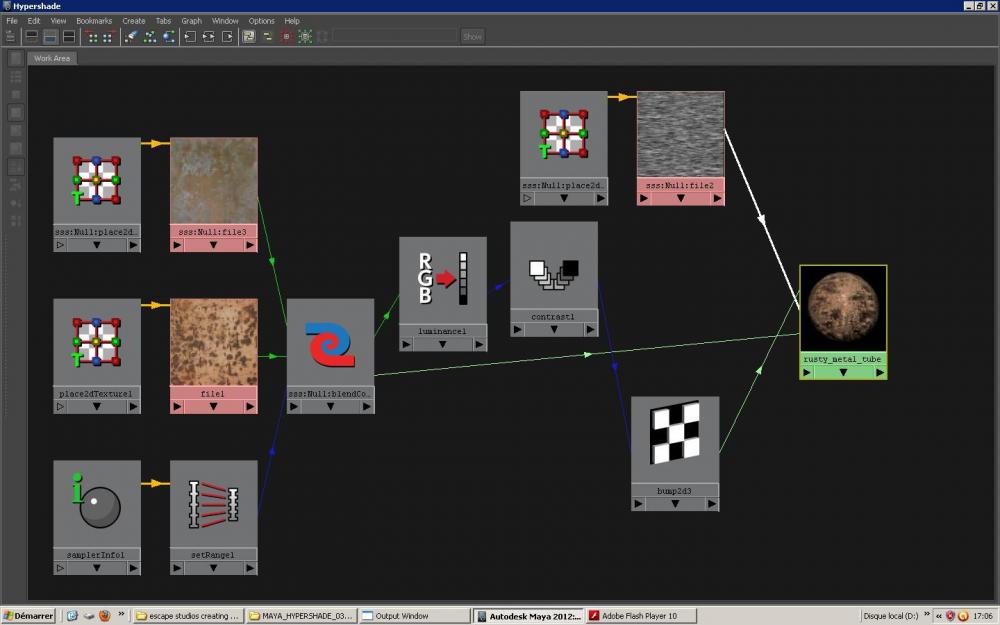Click the Clear Graph eraser icon
This screenshot has height=625, width=1000.
(x=130, y=36)
